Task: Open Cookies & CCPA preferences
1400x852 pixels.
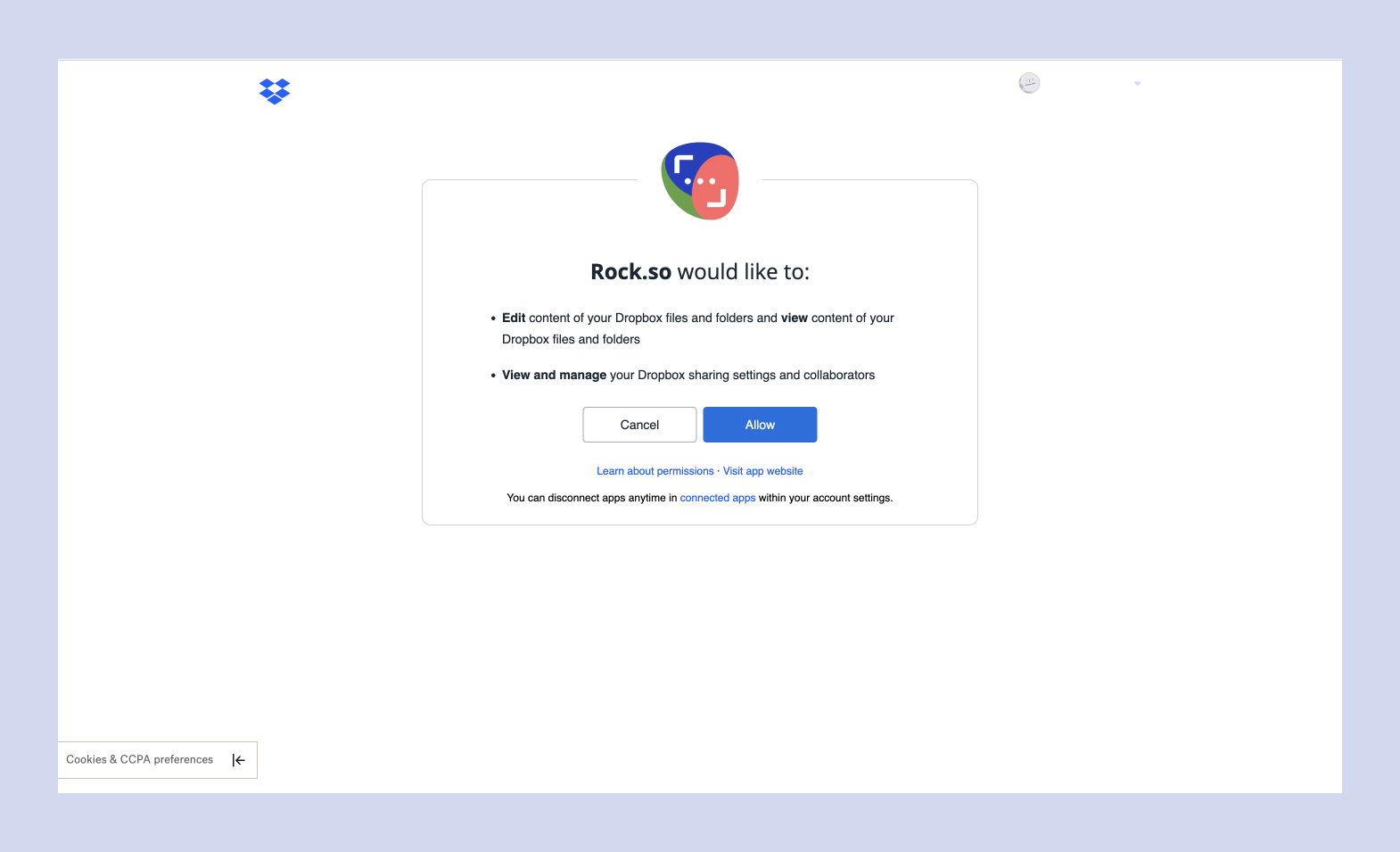Action: [139, 760]
